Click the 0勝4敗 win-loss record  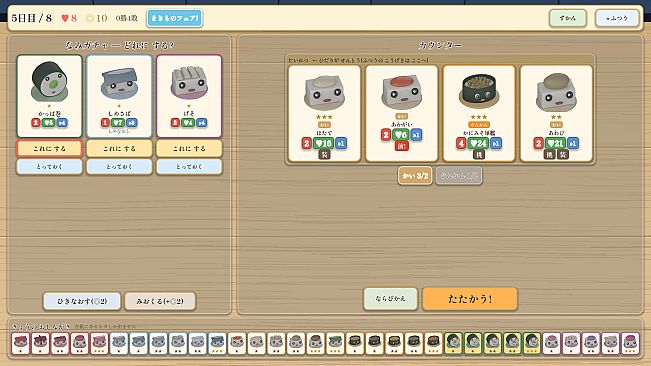click(127, 18)
